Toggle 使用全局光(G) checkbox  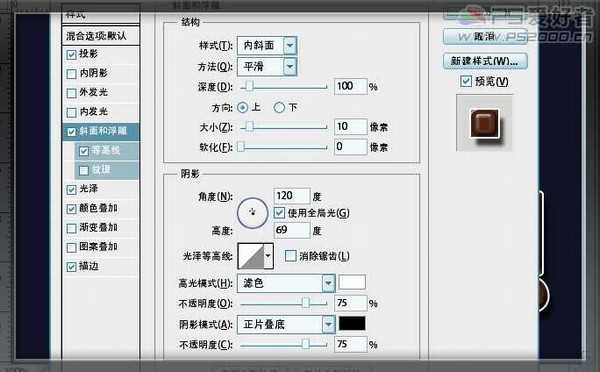pyautogui.click(x=280, y=213)
